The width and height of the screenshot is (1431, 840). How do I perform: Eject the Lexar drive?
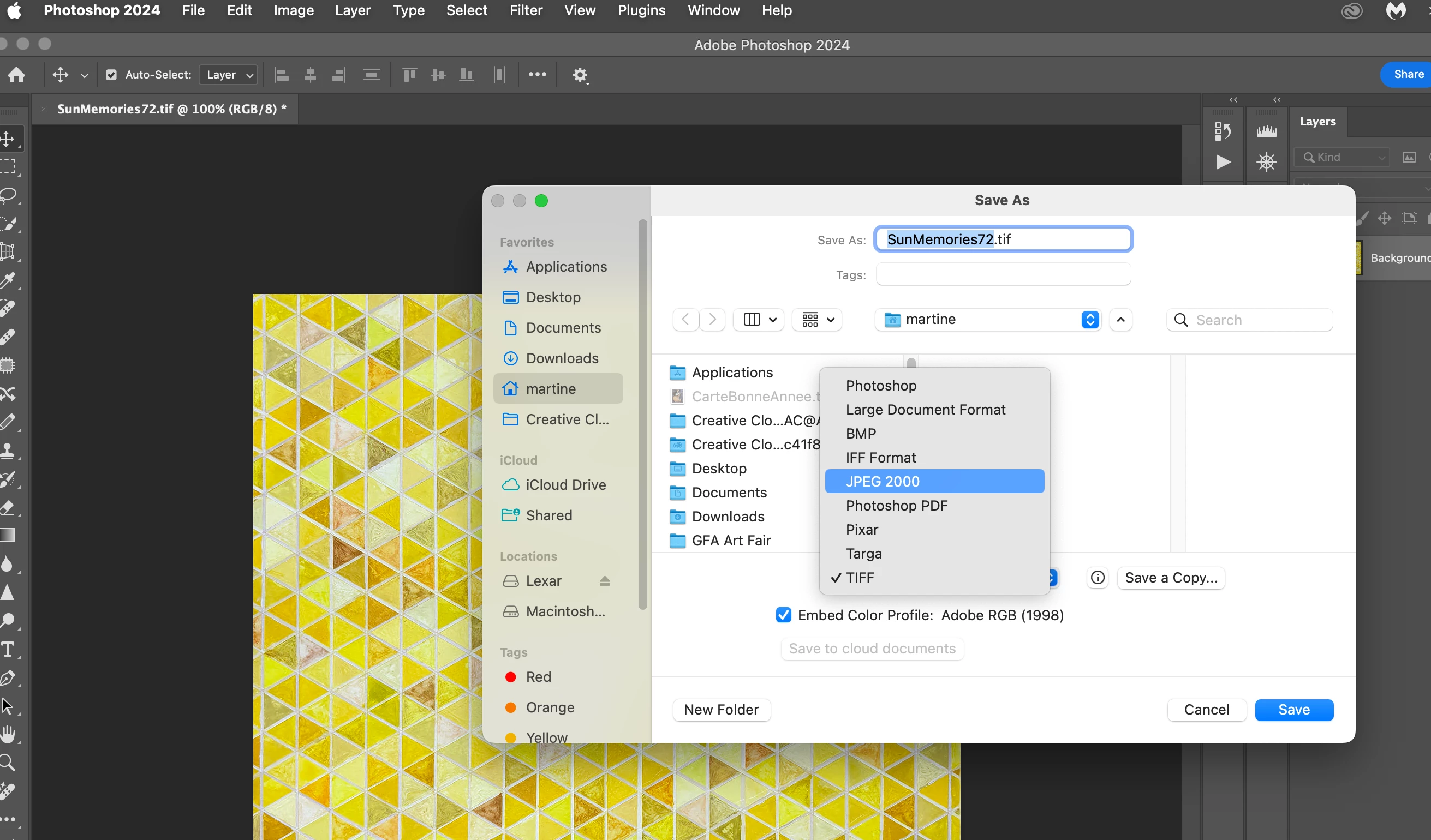pos(604,580)
